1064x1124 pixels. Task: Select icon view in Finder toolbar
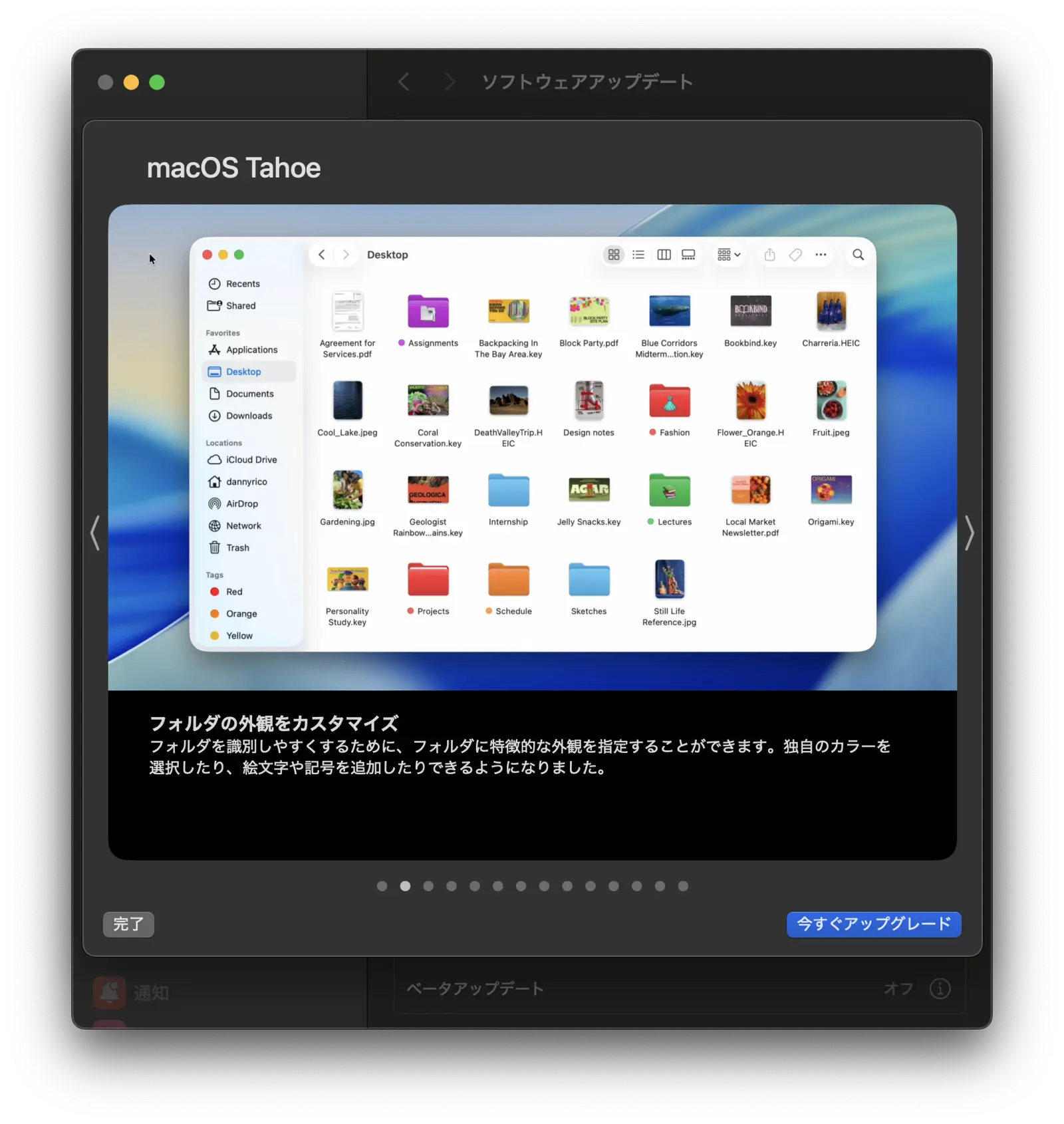tap(614, 255)
